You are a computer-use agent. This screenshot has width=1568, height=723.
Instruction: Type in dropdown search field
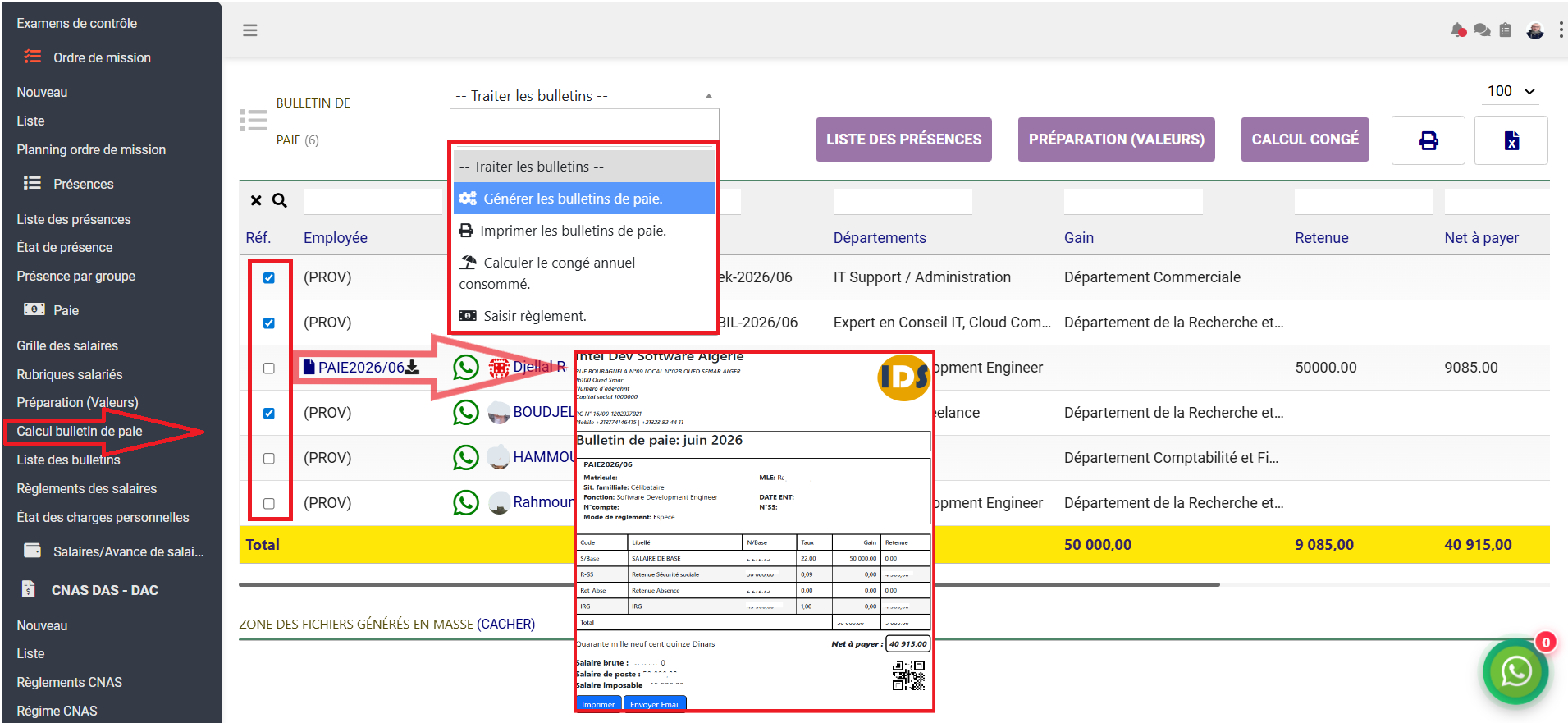pos(584,125)
